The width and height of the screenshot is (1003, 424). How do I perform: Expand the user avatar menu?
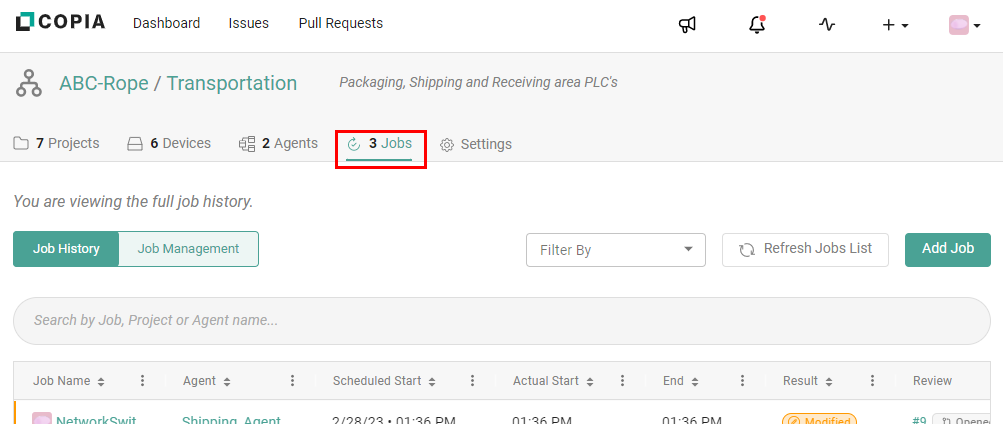click(964, 25)
